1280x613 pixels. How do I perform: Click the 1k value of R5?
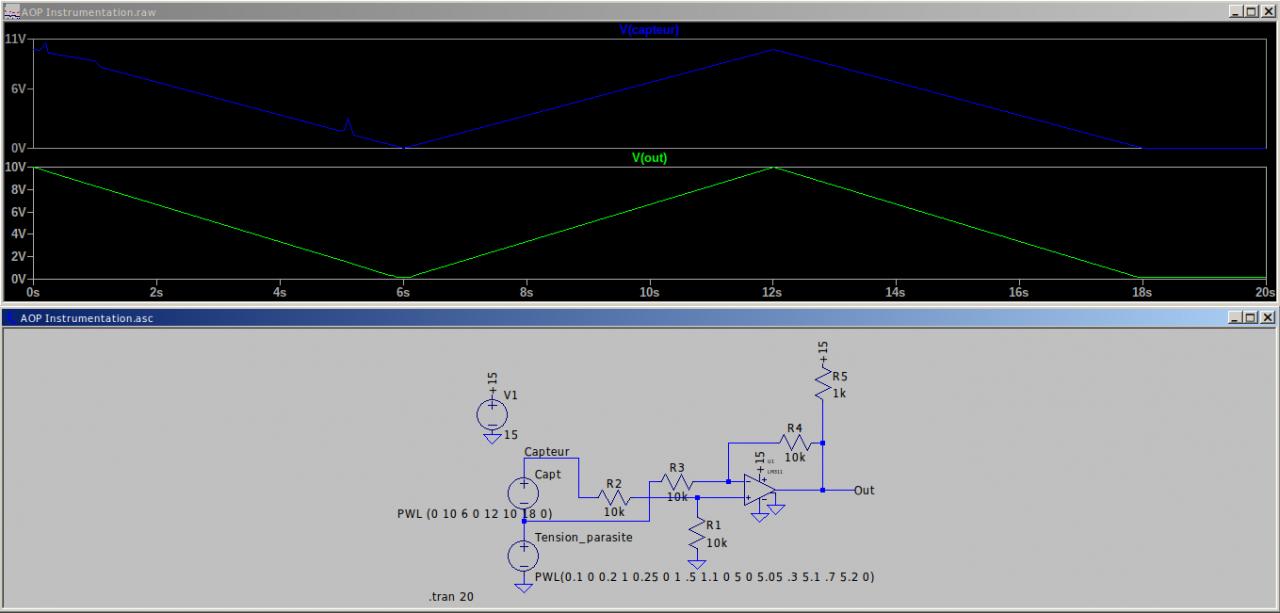coord(839,393)
